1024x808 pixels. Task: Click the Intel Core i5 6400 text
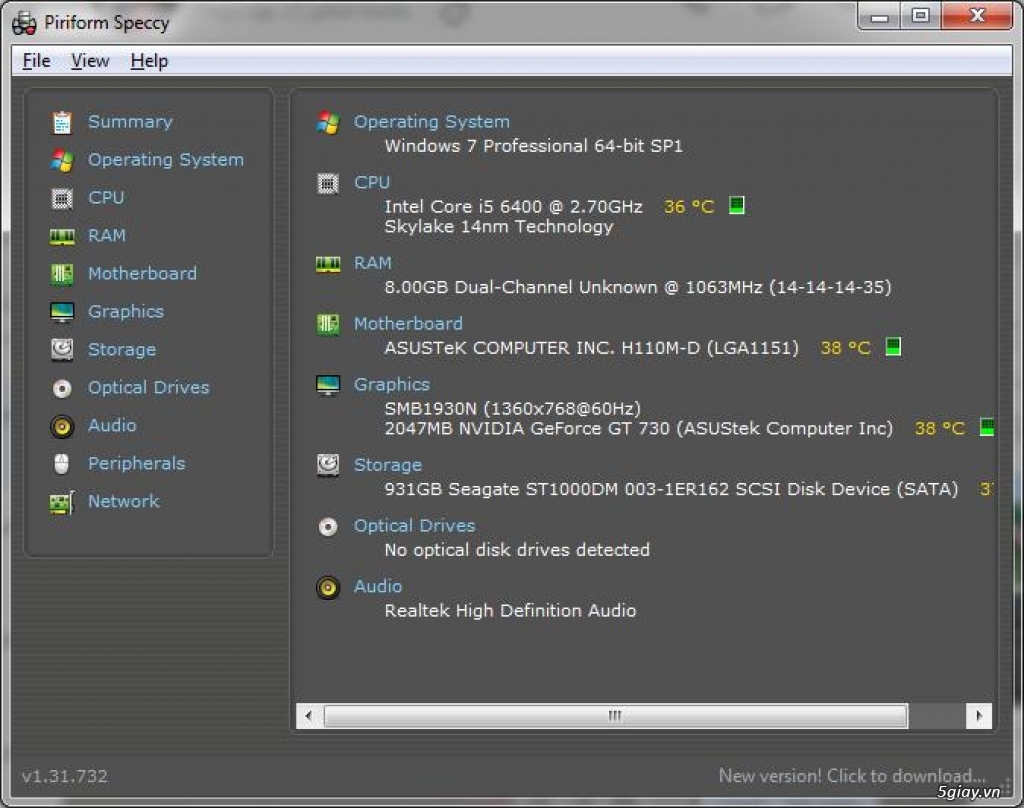click(x=513, y=206)
